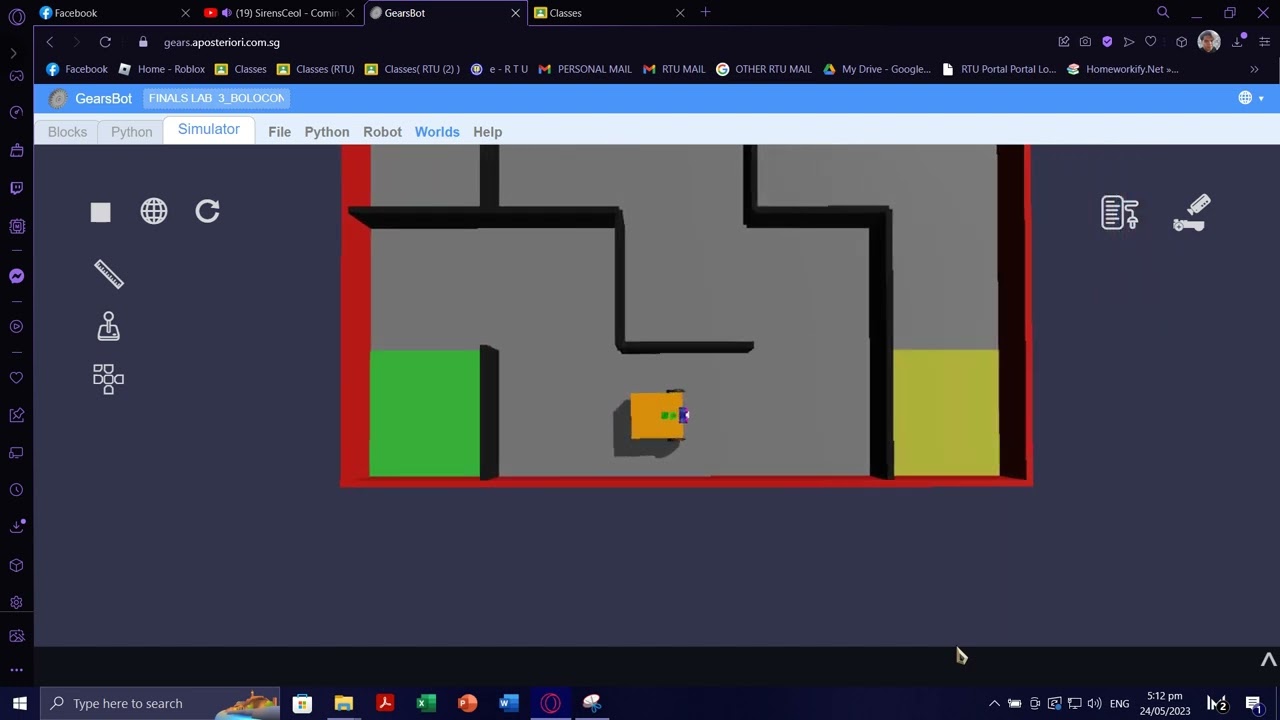Open File Explorer from the taskbar

[x=343, y=703]
